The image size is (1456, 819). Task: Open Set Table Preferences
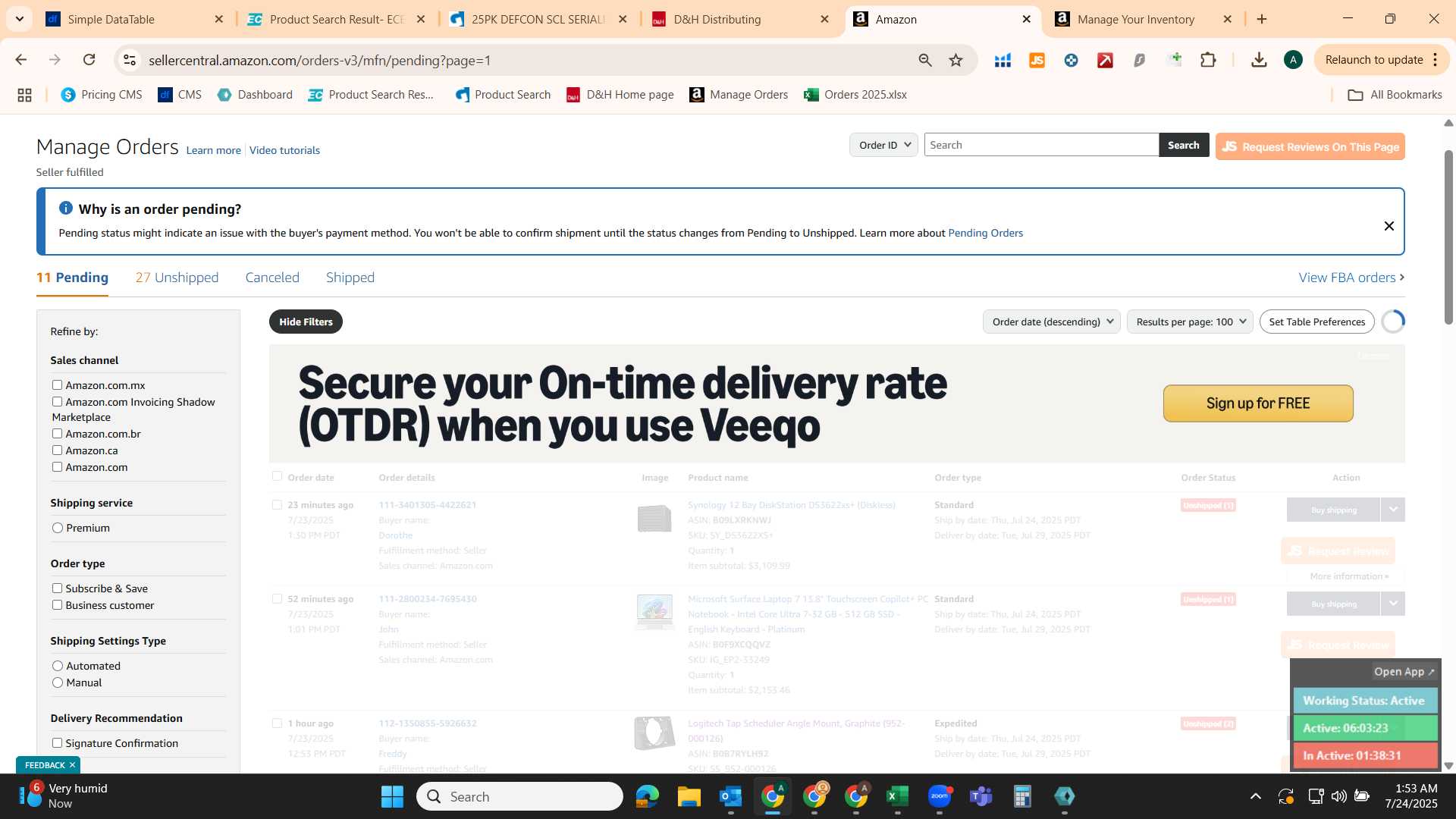1316,322
